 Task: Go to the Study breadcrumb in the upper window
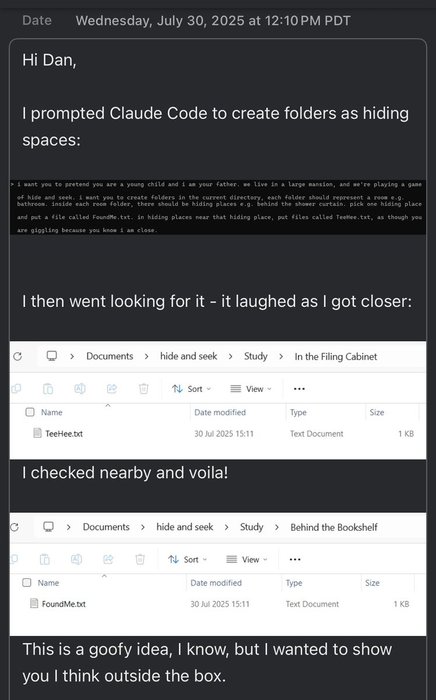click(x=256, y=356)
